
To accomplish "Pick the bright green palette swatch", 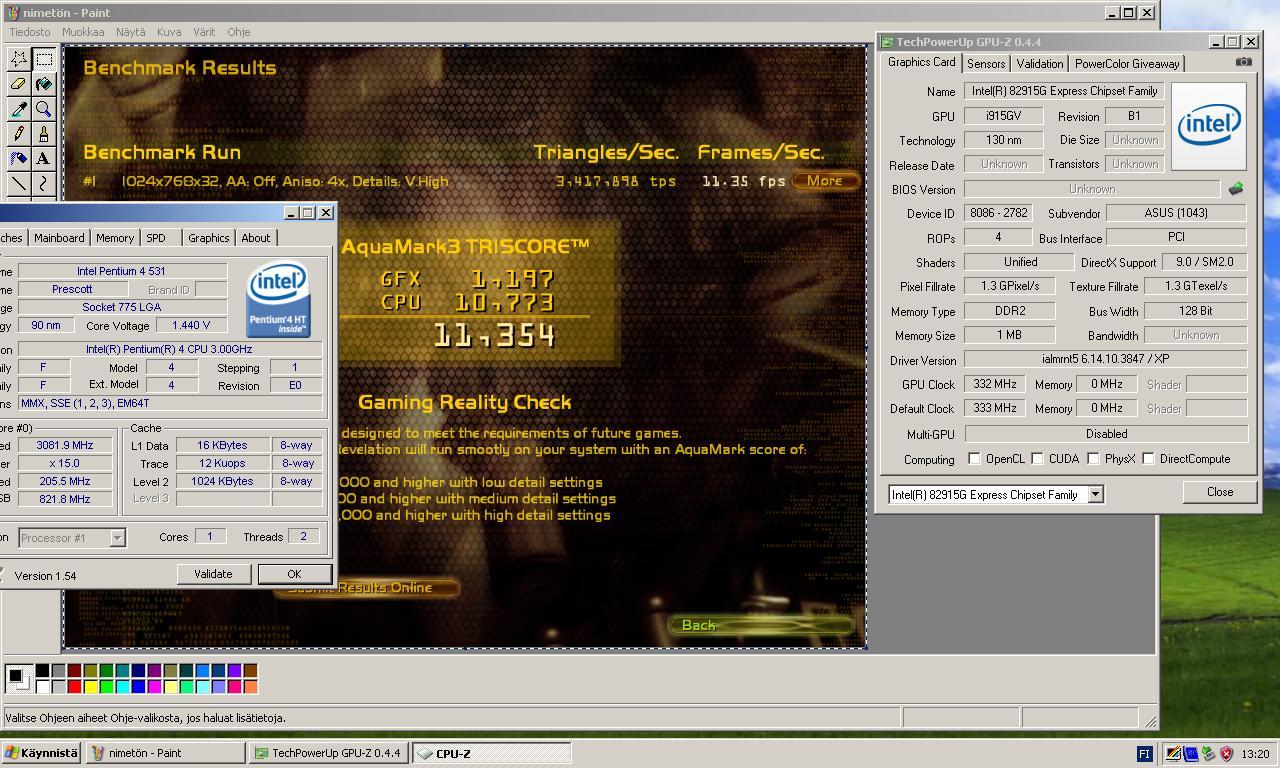I will 106,686.
